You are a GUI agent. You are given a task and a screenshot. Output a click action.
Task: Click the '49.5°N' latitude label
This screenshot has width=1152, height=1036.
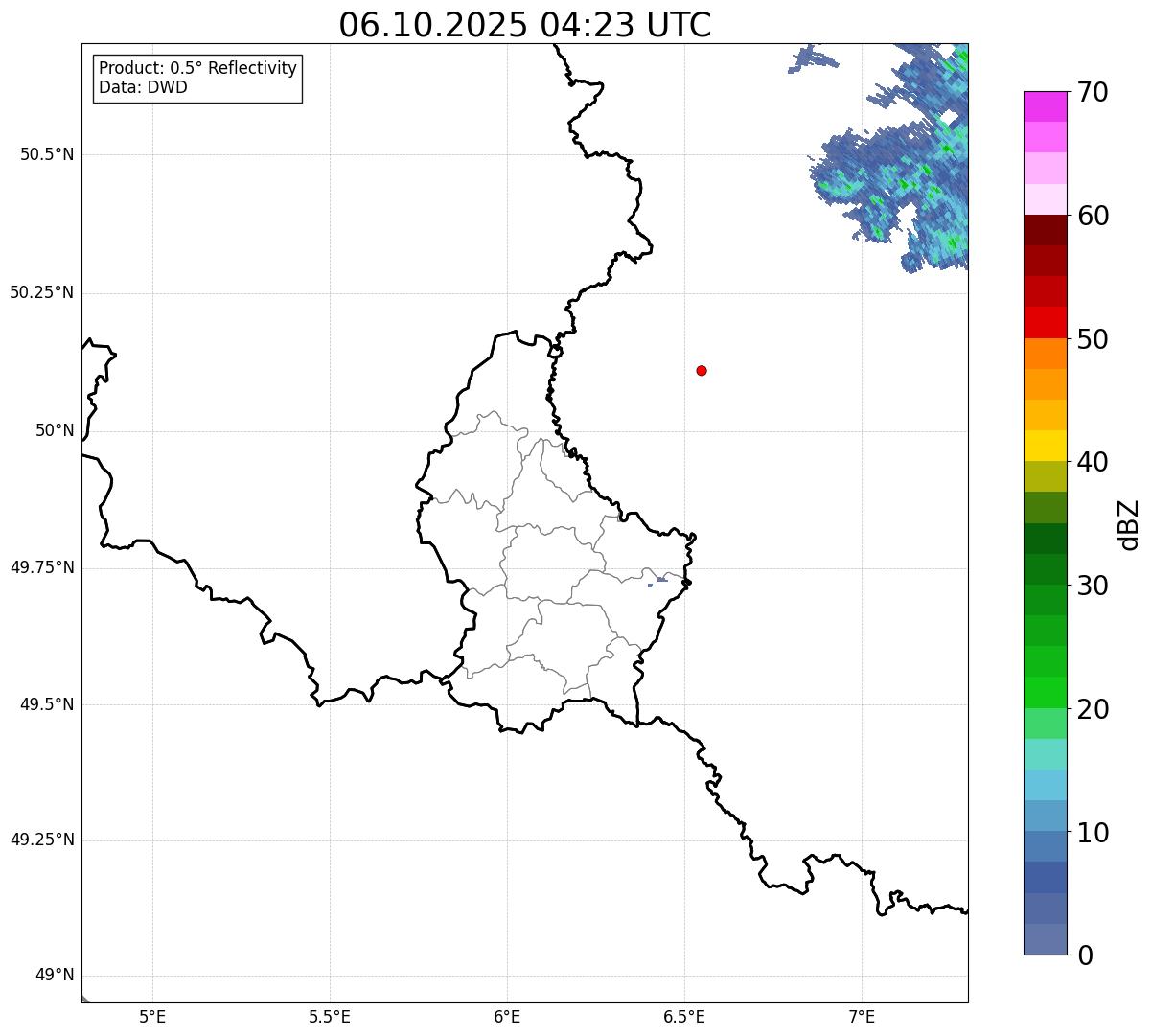47,704
